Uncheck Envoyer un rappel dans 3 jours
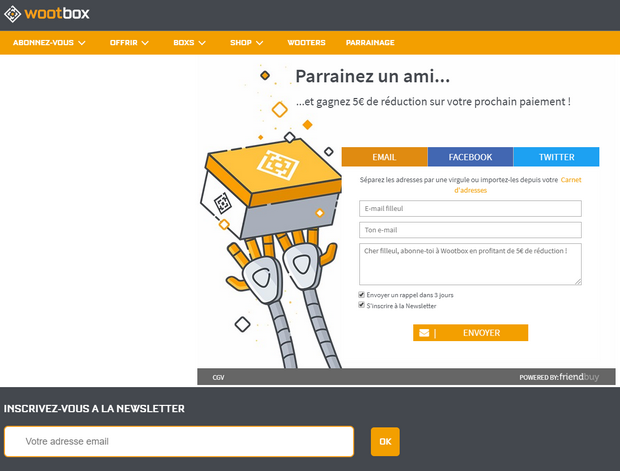620x471 pixels. 361,295
